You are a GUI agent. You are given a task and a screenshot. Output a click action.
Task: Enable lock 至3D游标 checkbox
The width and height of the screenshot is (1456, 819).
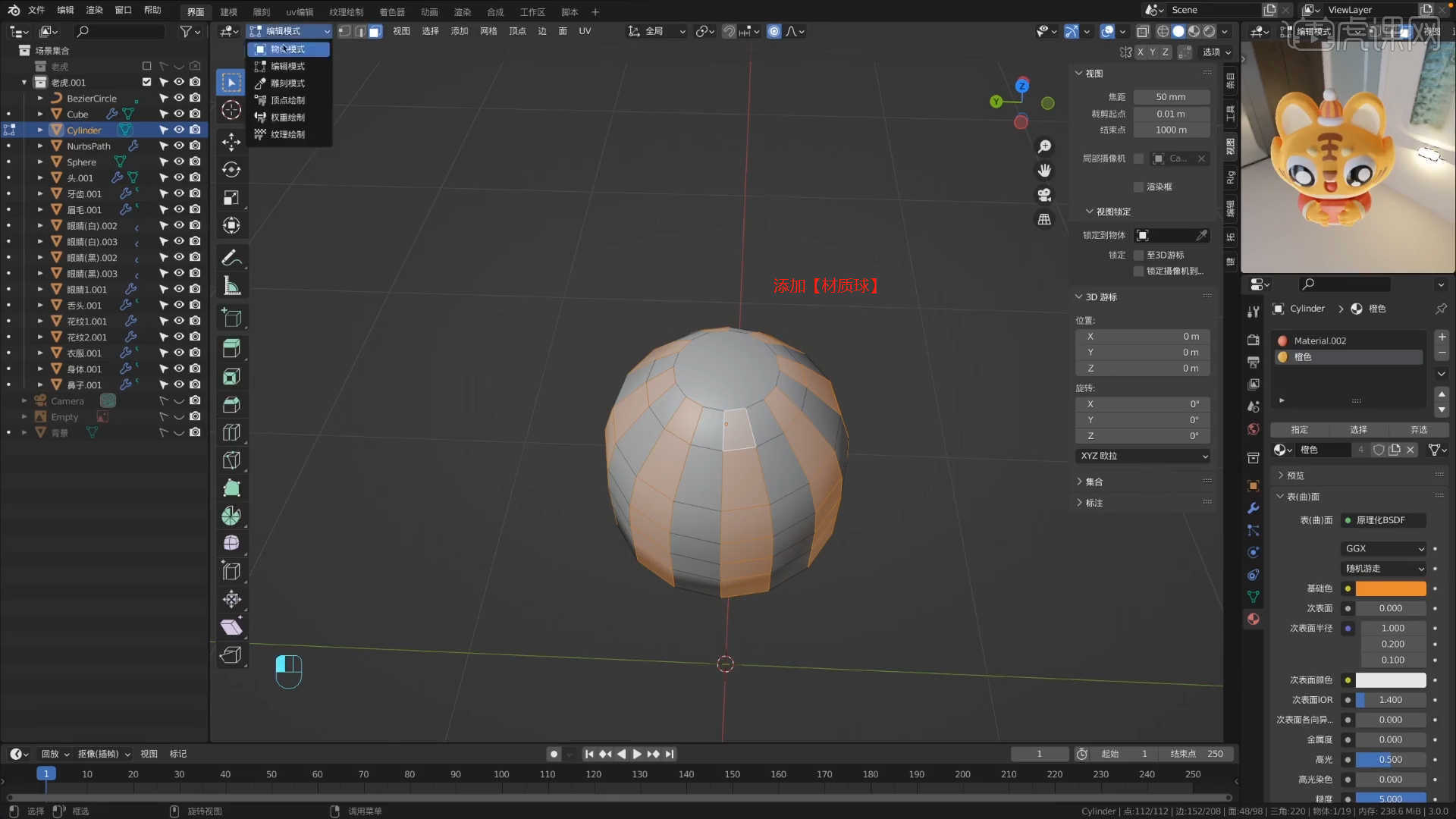pos(1138,255)
